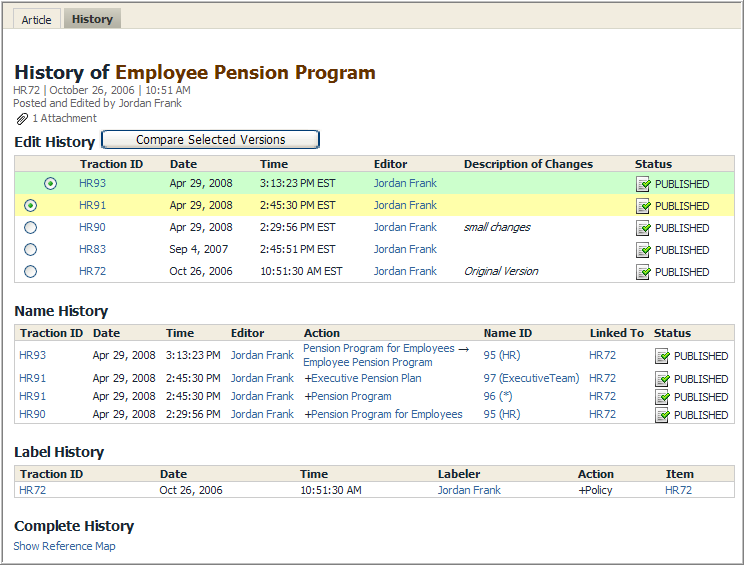Open the Show Reference Map link
744x565 pixels.
[64, 546]
